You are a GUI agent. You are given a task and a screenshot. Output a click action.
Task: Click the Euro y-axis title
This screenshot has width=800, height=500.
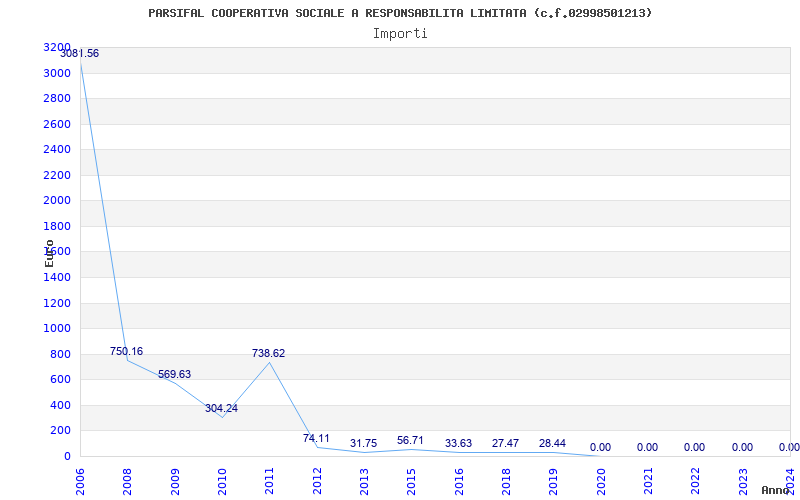pos(49,252)
